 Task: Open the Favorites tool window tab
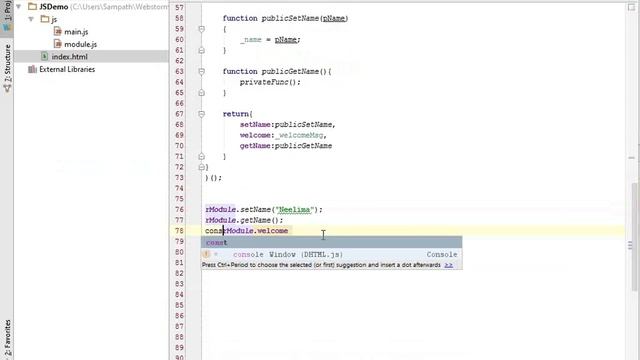pos(7,339)
